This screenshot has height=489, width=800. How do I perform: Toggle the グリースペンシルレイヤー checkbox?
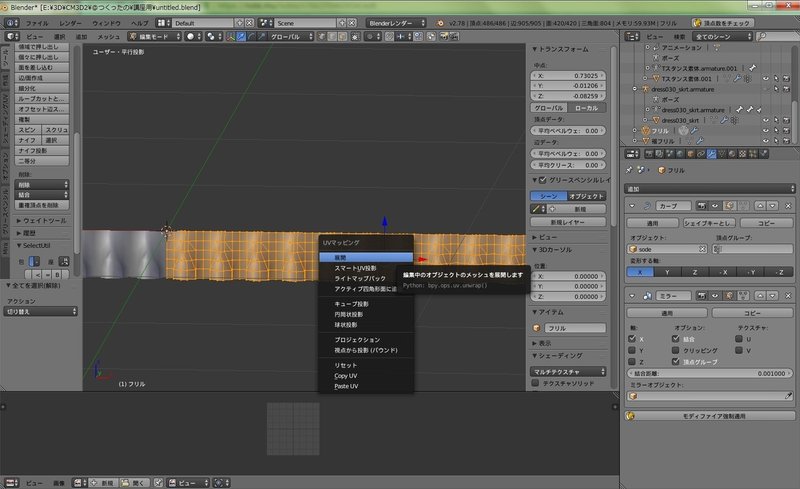543,180
